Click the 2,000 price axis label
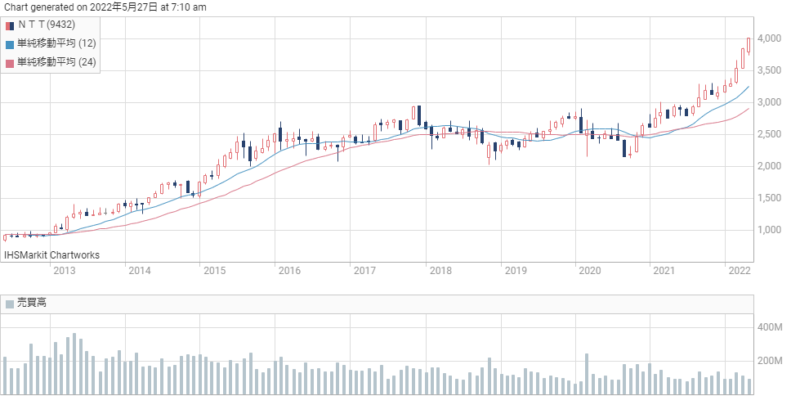The height and width of the screenshot is (396, 800). point(770,166)
